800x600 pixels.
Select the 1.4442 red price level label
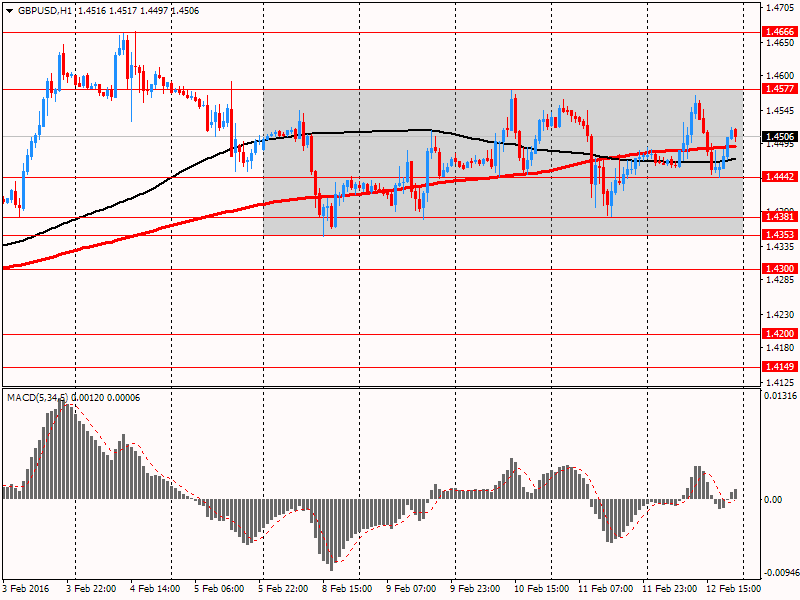tap(779, 177)
